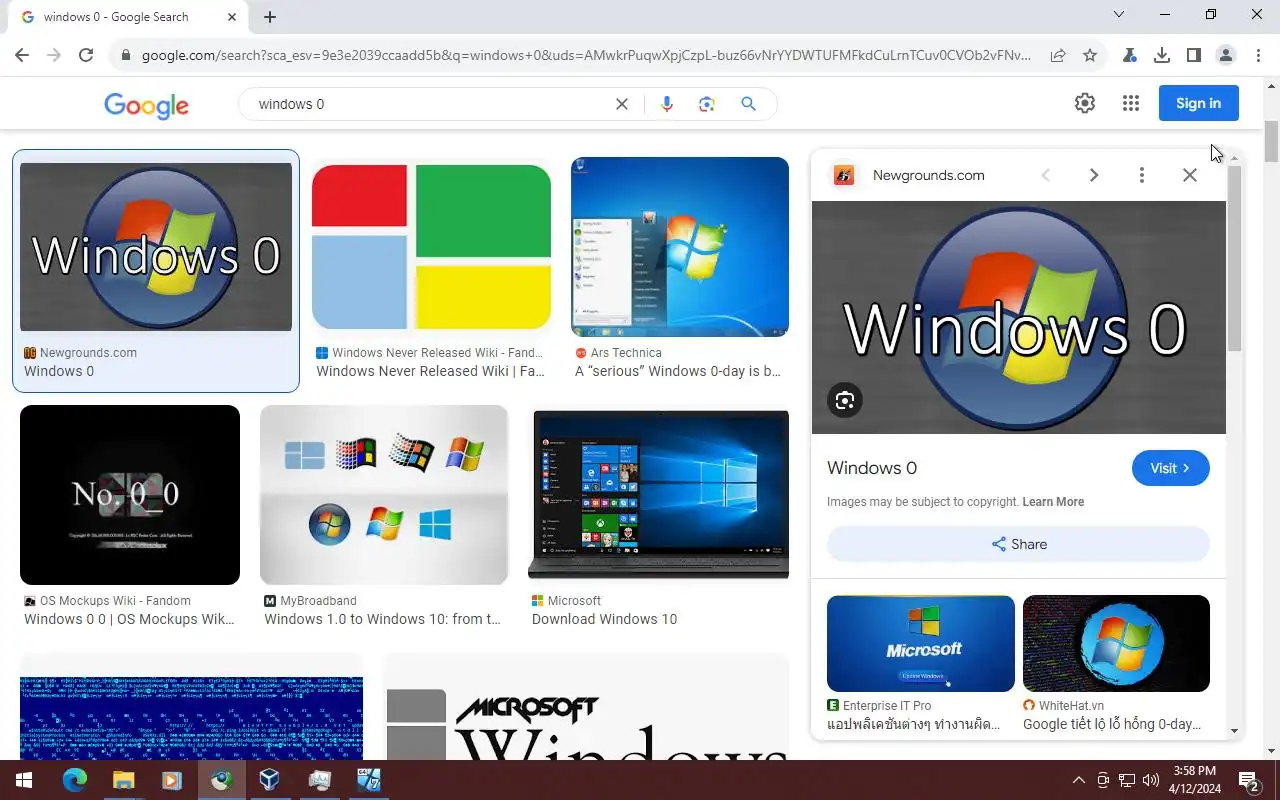Open the downloads icon in toolbar

[1162, 56]
